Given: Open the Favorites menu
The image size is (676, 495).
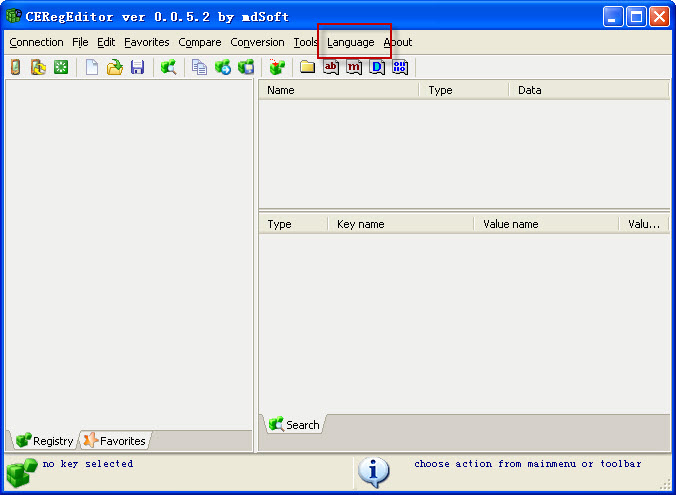Looking at the screenshot, I should click(x=147, y=42).
